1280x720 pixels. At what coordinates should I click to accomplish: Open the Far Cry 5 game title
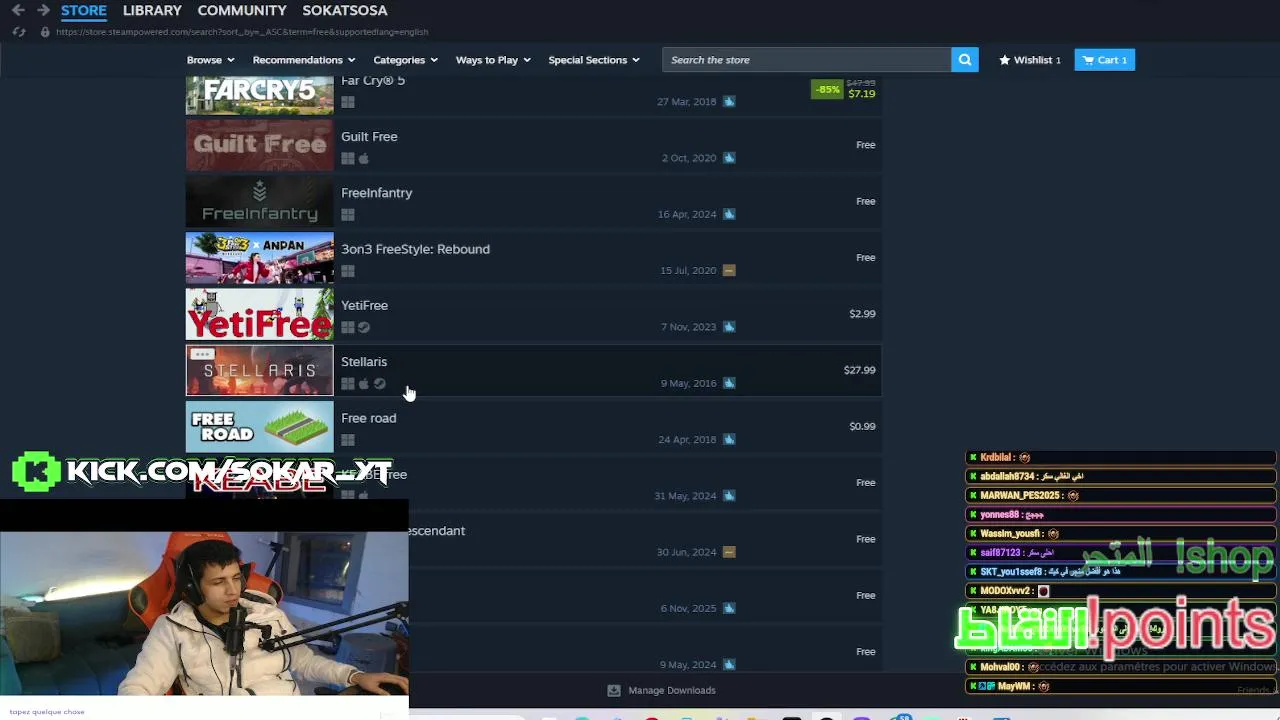[x=373, y=80]
